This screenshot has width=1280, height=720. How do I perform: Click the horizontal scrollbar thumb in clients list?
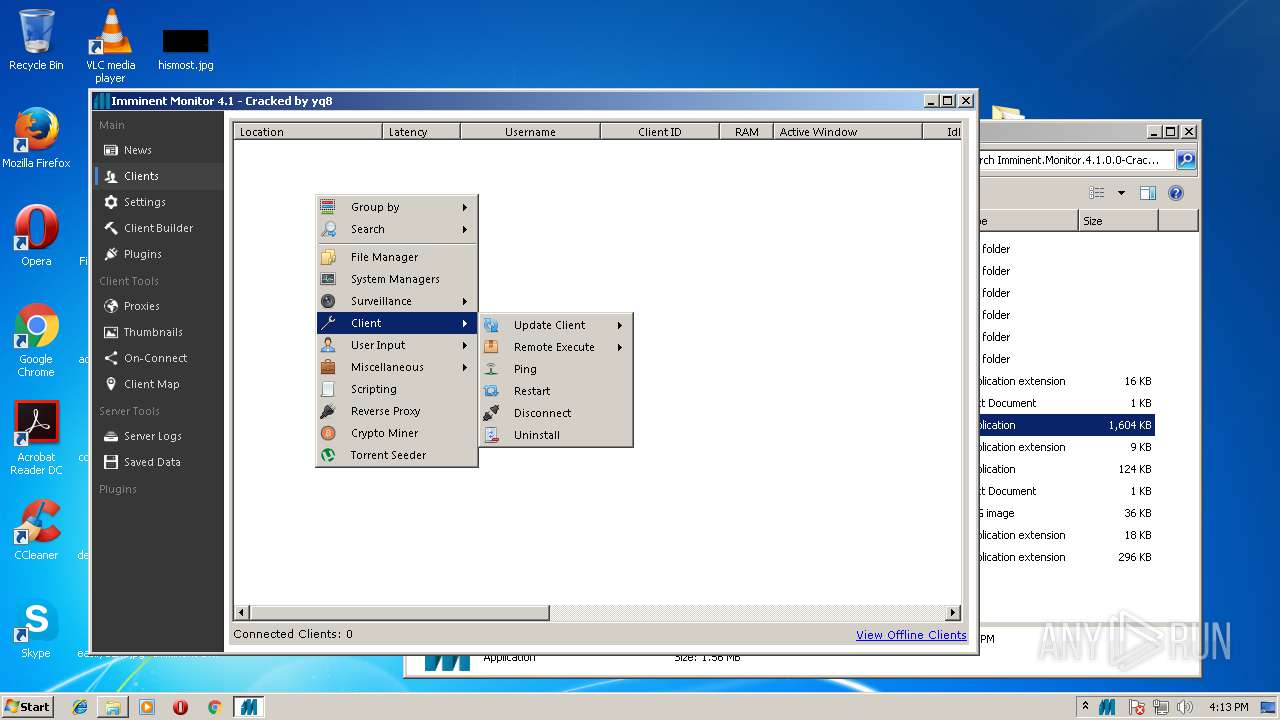[x=399, y=612]
